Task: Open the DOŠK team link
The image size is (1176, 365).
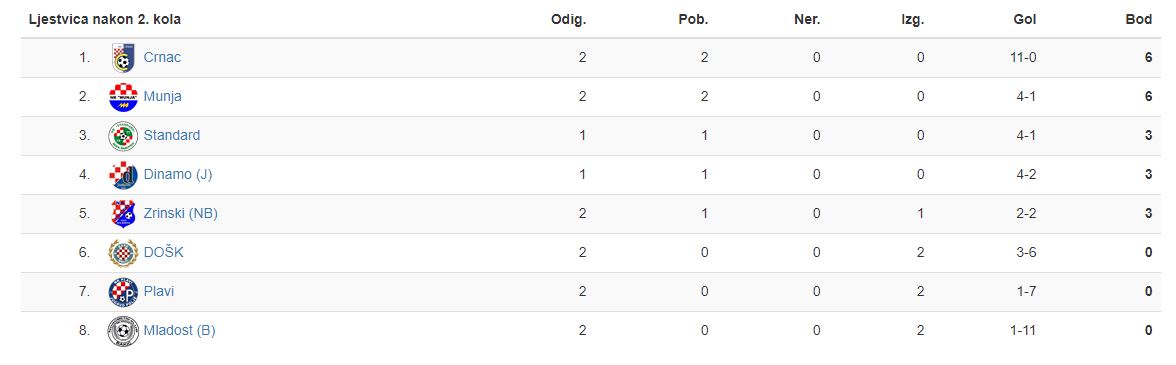Action: click(163, 253)
